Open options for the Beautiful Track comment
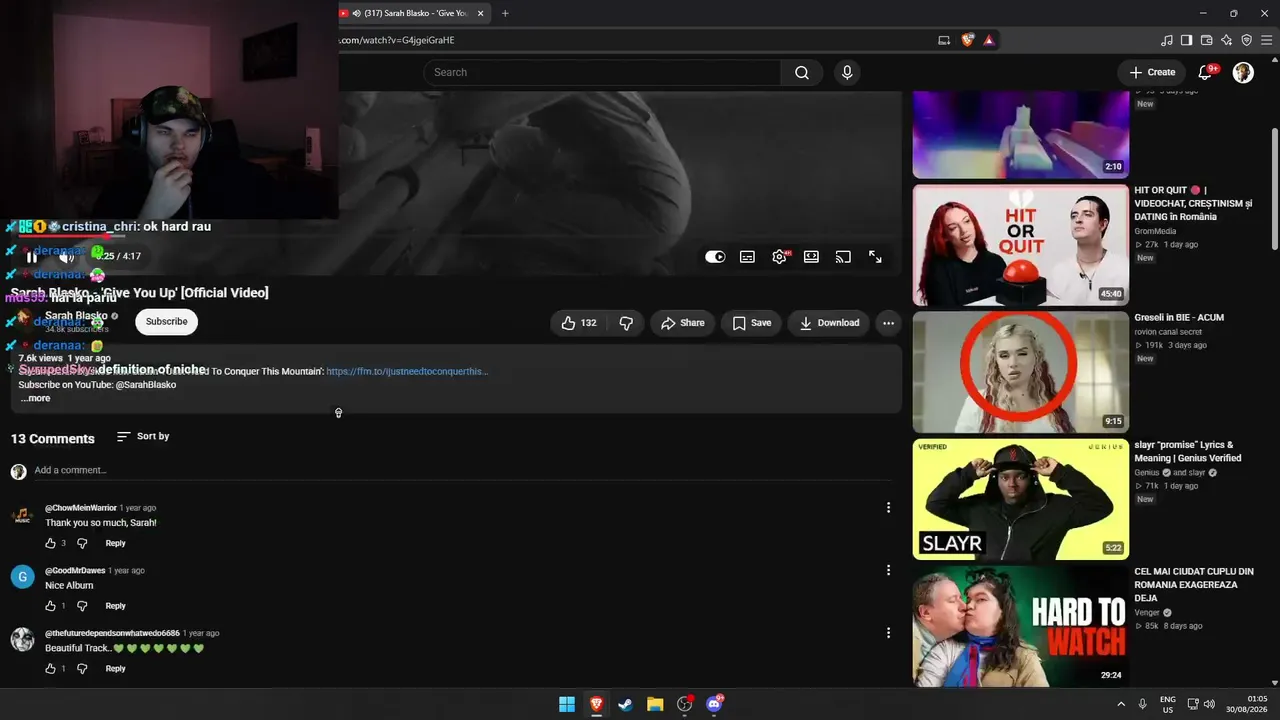Image resolution: width=1280 pixels, height=720 pixels. click(x=888, y=633)
